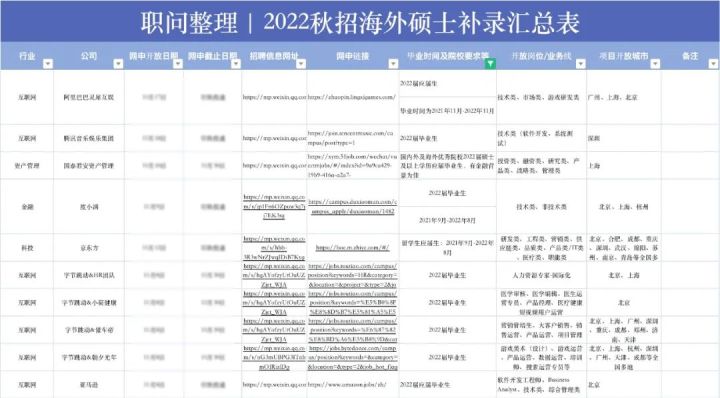Select the 字节跳动&懂车帝 cell

point(89,330)
